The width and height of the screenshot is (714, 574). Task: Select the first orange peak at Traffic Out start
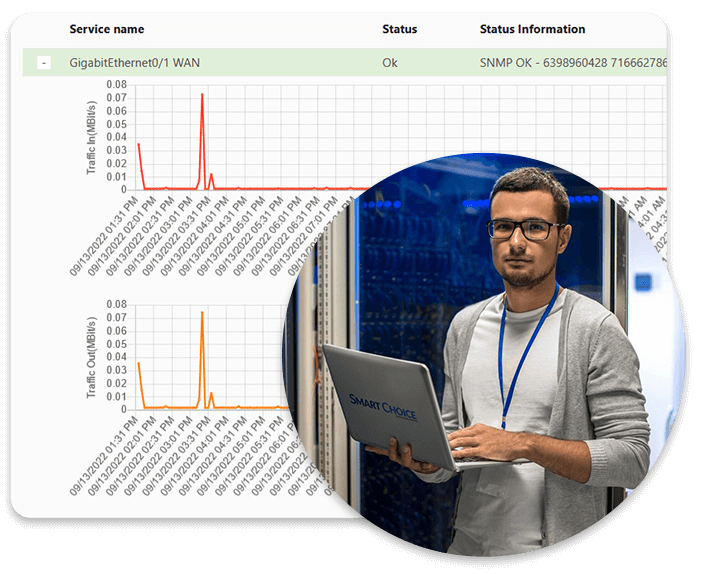coord(139,363)
